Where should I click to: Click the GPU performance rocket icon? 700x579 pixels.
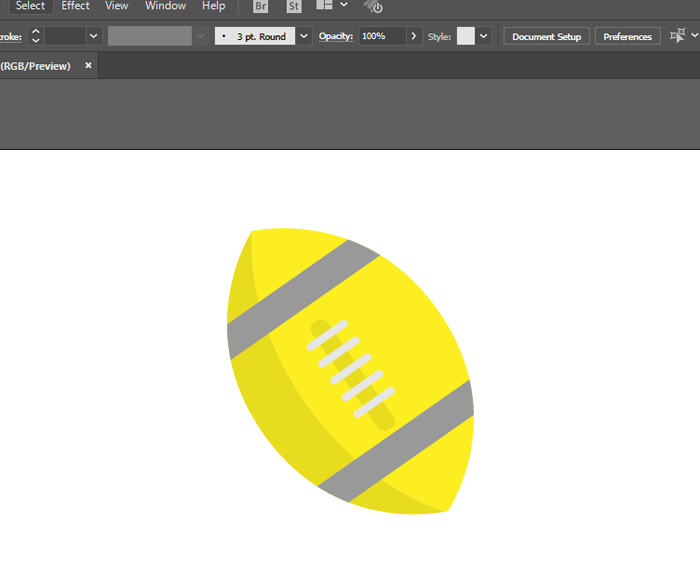[373, 6]
